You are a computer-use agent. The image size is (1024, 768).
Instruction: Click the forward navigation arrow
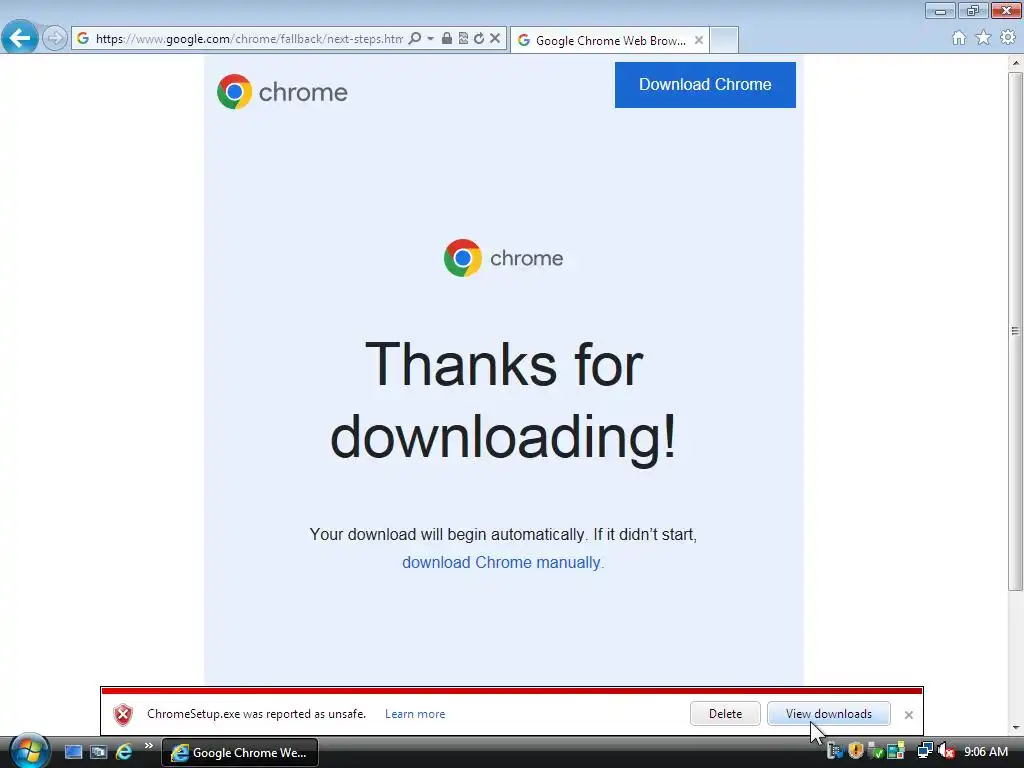point(55,38)
